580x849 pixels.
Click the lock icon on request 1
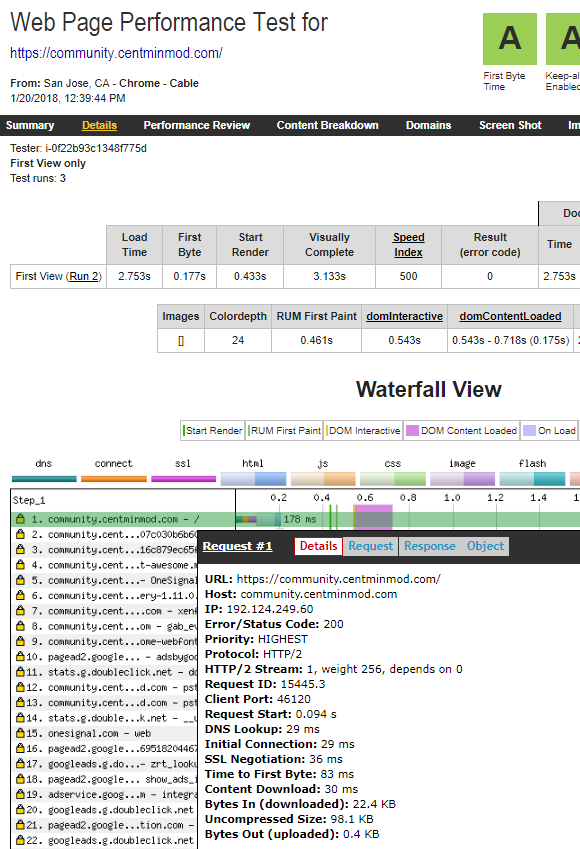pyautogui.click(x=20, y=519)
